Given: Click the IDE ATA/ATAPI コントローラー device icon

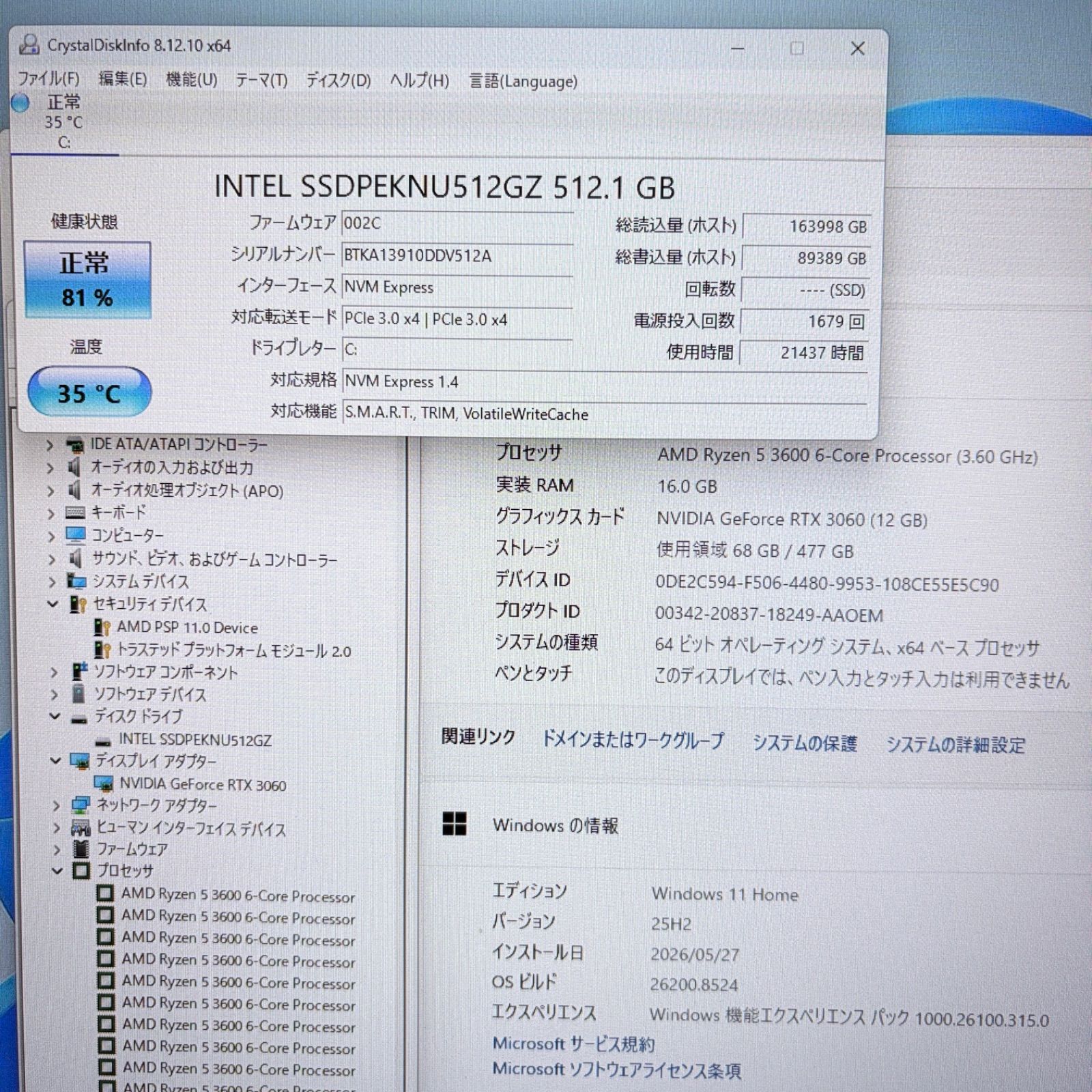Looking at the screenshot, I should tap(75, 445).
